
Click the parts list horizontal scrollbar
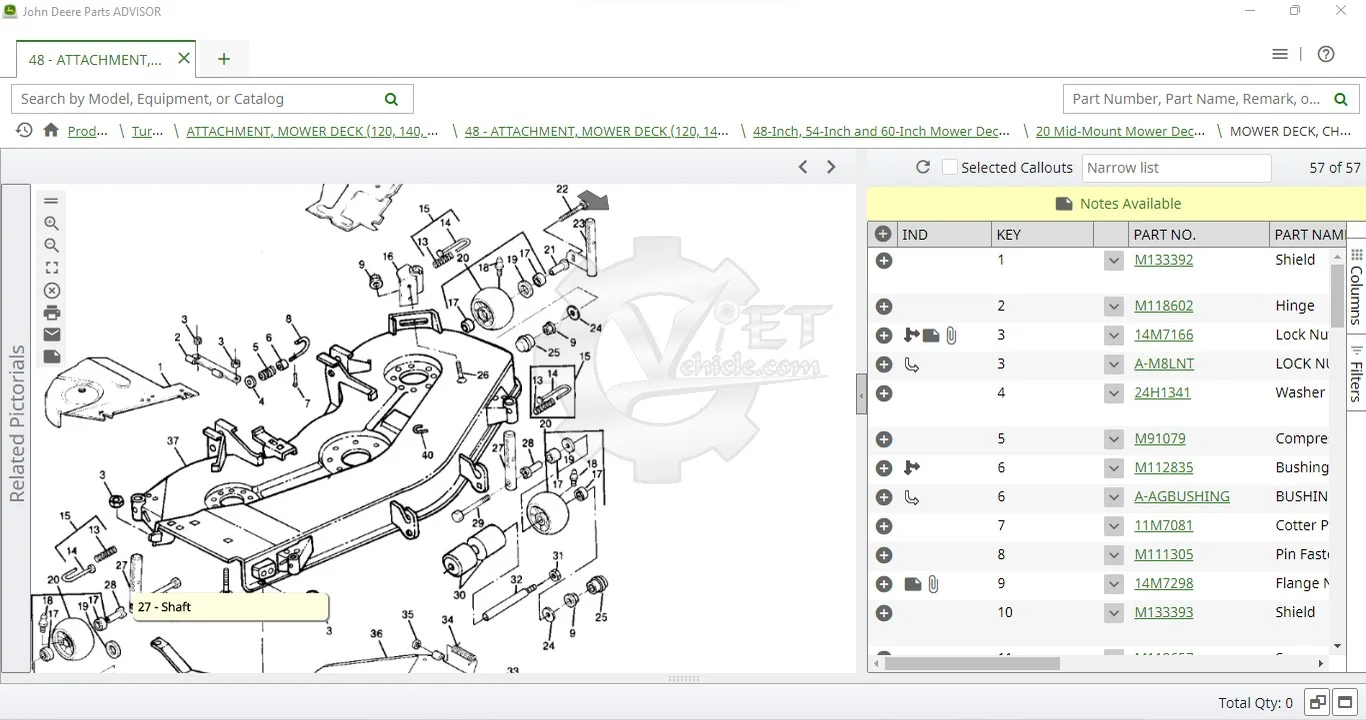(972, 663)
